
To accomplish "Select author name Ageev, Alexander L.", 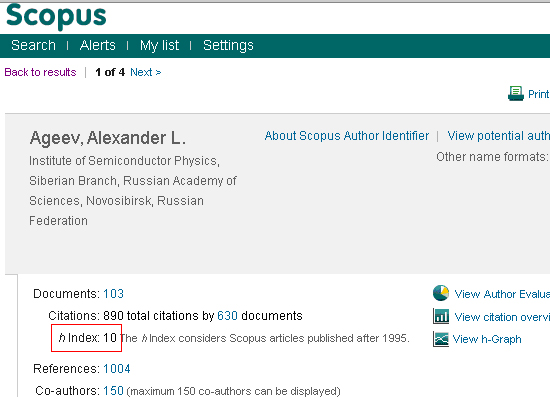I will coord(108,138).
